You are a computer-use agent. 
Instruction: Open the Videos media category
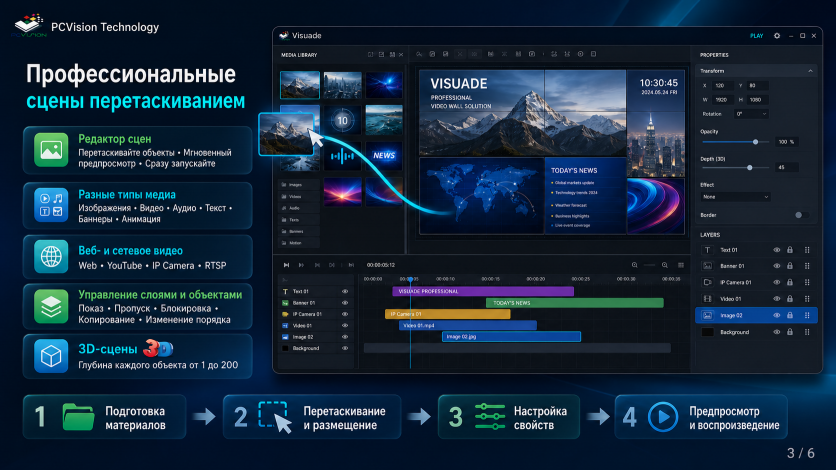click(x=299, y=197)
